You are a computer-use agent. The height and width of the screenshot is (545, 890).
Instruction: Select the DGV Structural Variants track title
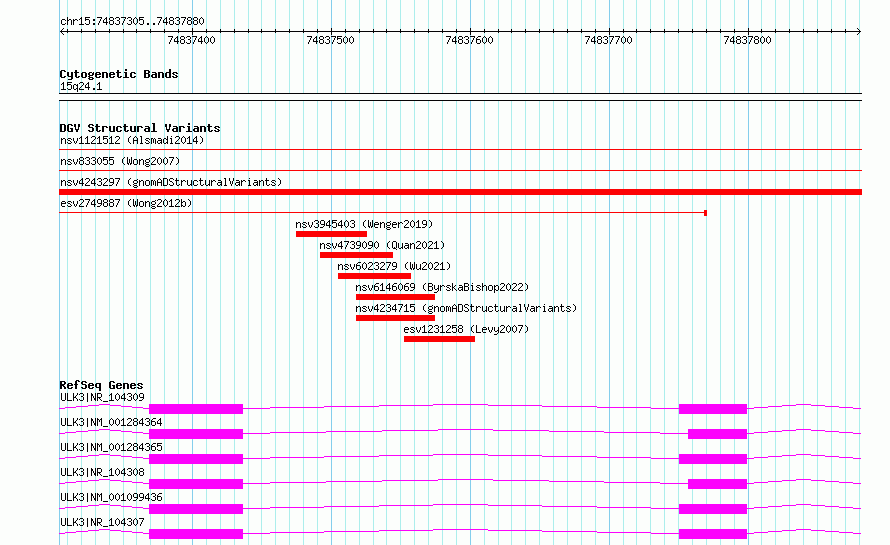[140, 128]
